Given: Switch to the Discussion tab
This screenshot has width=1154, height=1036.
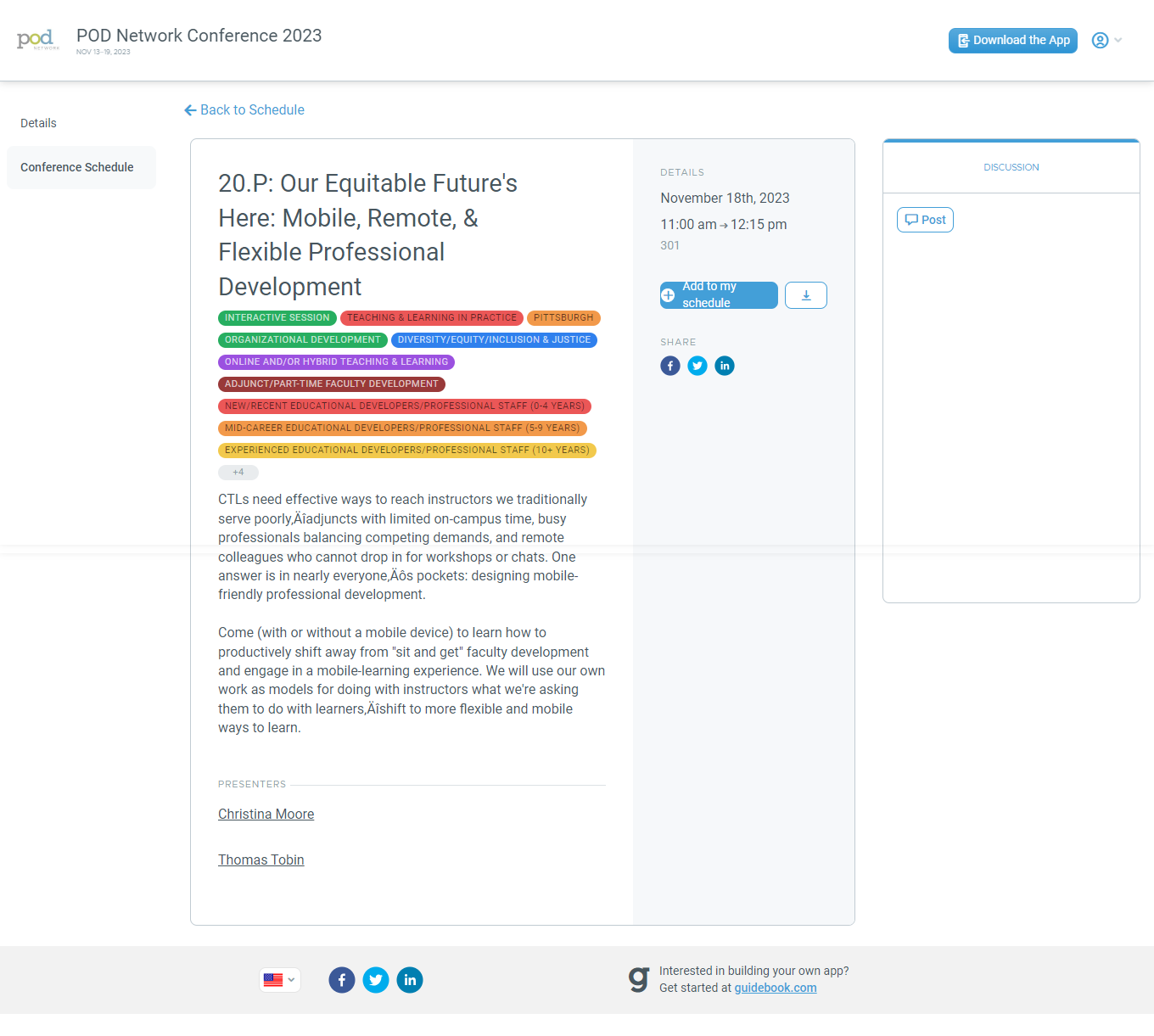Looking at the screenshot, I should pyautogui.click(x=1011, y=167).
